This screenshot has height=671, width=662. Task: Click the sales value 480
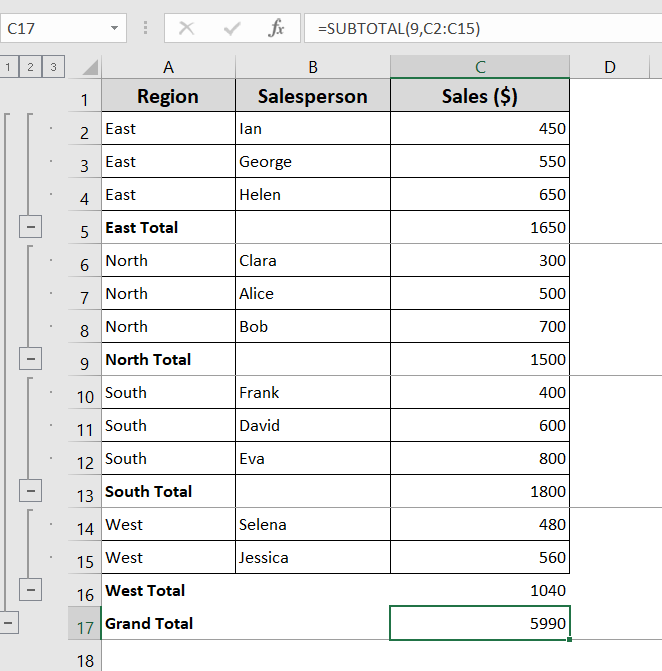click(480, 524)
